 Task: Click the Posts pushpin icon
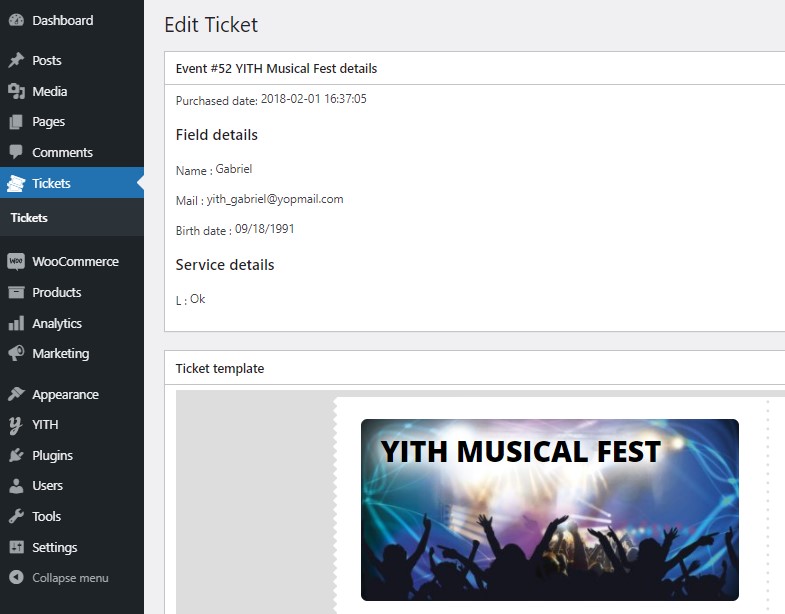(16, 61)
